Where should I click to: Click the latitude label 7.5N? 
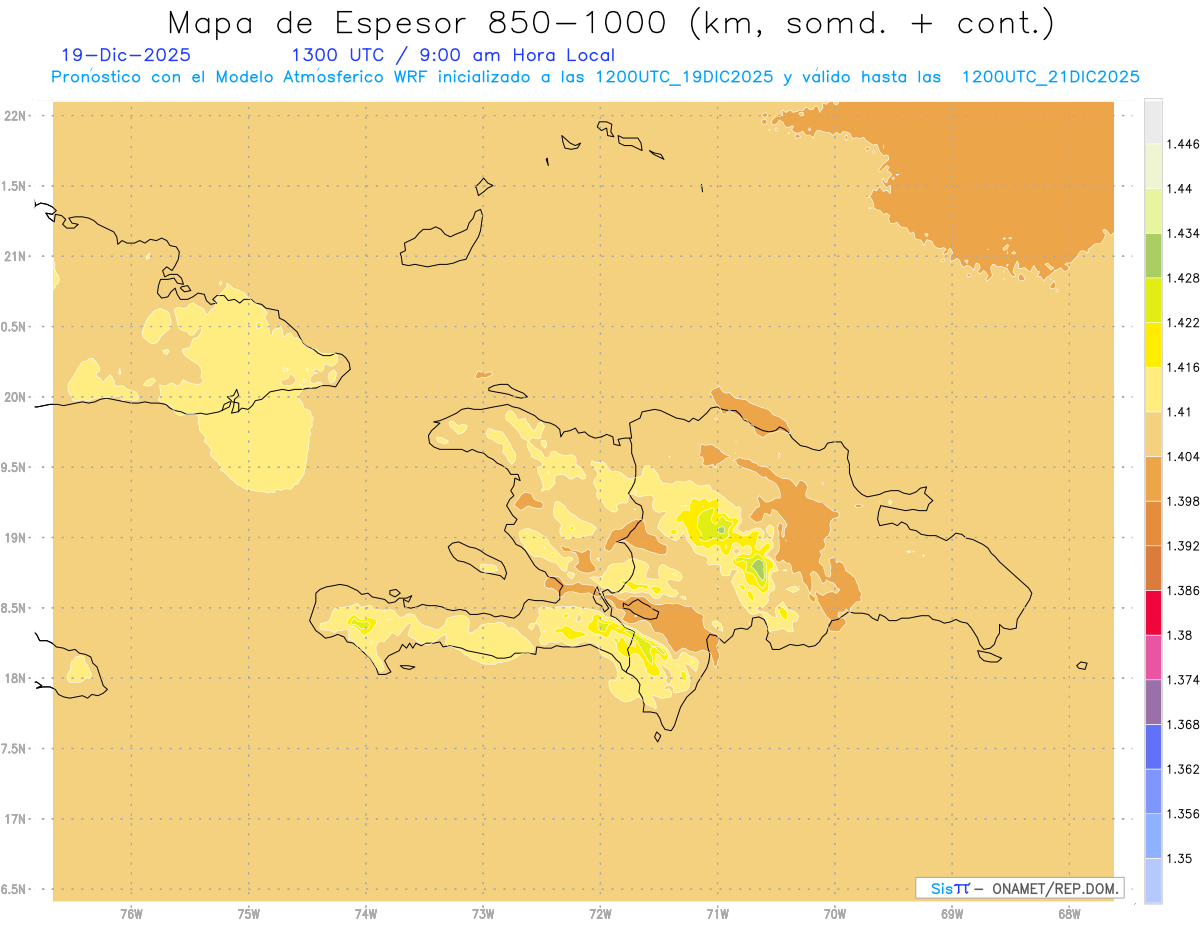click(x=15, y=749)
